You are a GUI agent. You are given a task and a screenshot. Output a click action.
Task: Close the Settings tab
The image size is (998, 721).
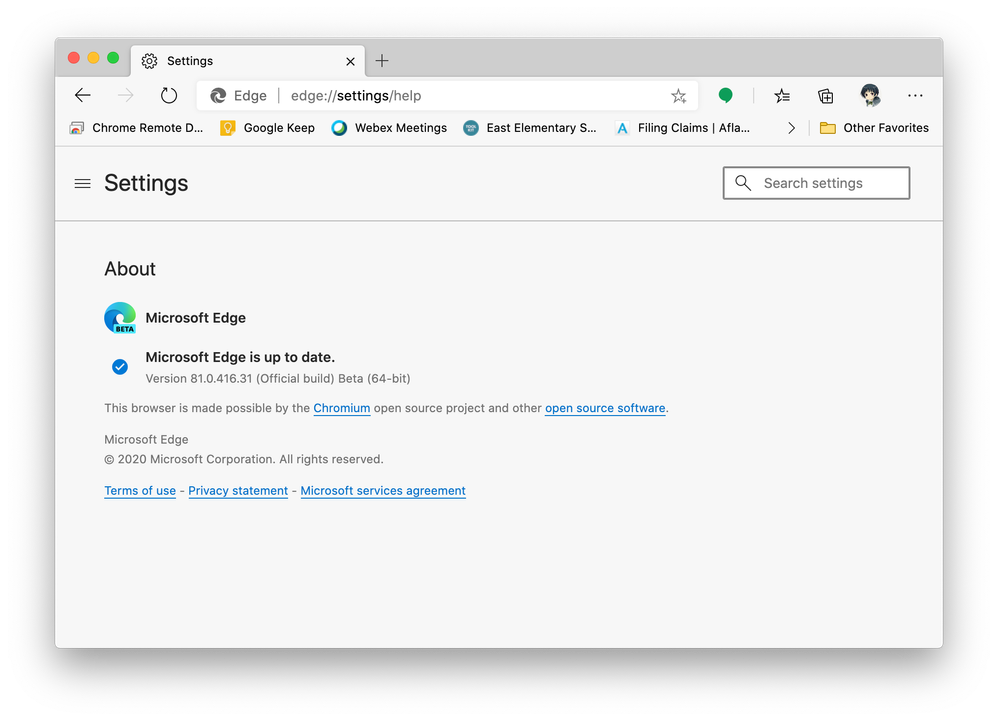point(350,61)
